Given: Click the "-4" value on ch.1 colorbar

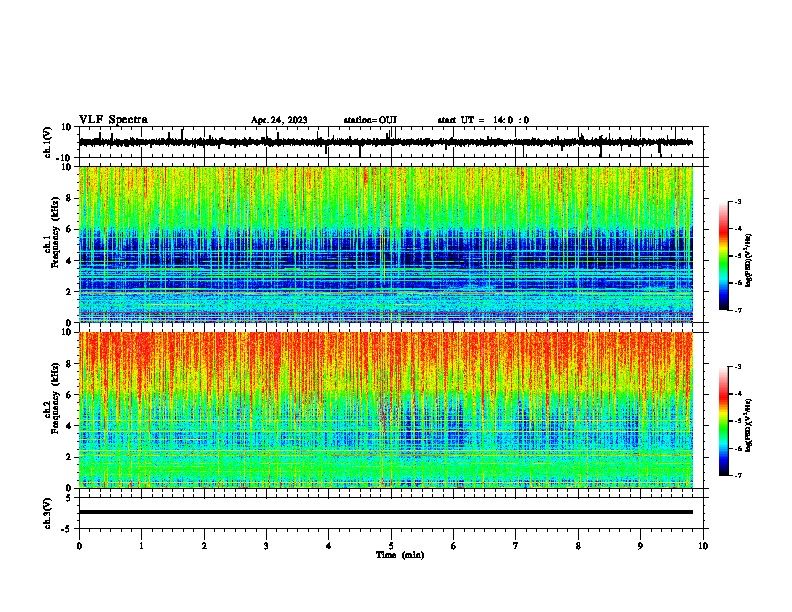Looking at the screenshot, I should click(737, 229).
